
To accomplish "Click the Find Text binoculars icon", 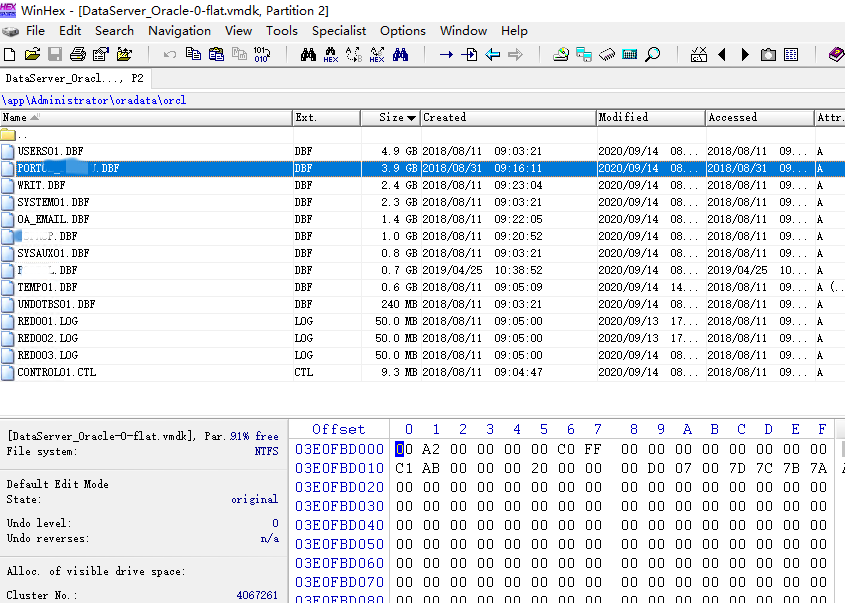I will click(x=308, y=54).
